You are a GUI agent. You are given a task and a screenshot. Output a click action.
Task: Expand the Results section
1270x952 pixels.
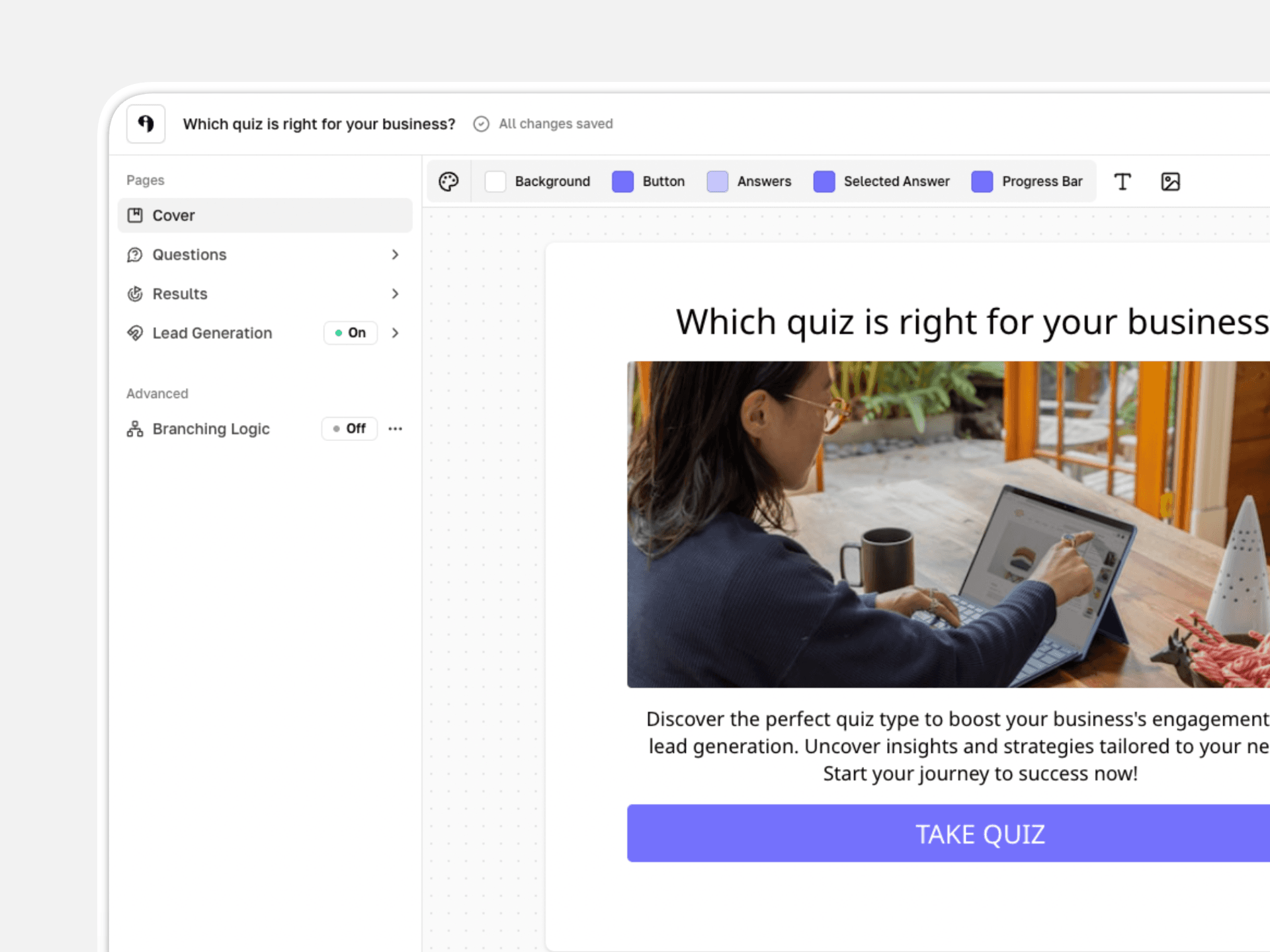pos(395,294)
